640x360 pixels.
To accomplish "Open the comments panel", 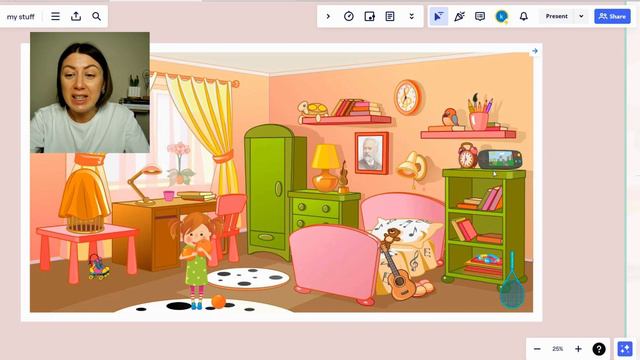I will pos(480,16).
